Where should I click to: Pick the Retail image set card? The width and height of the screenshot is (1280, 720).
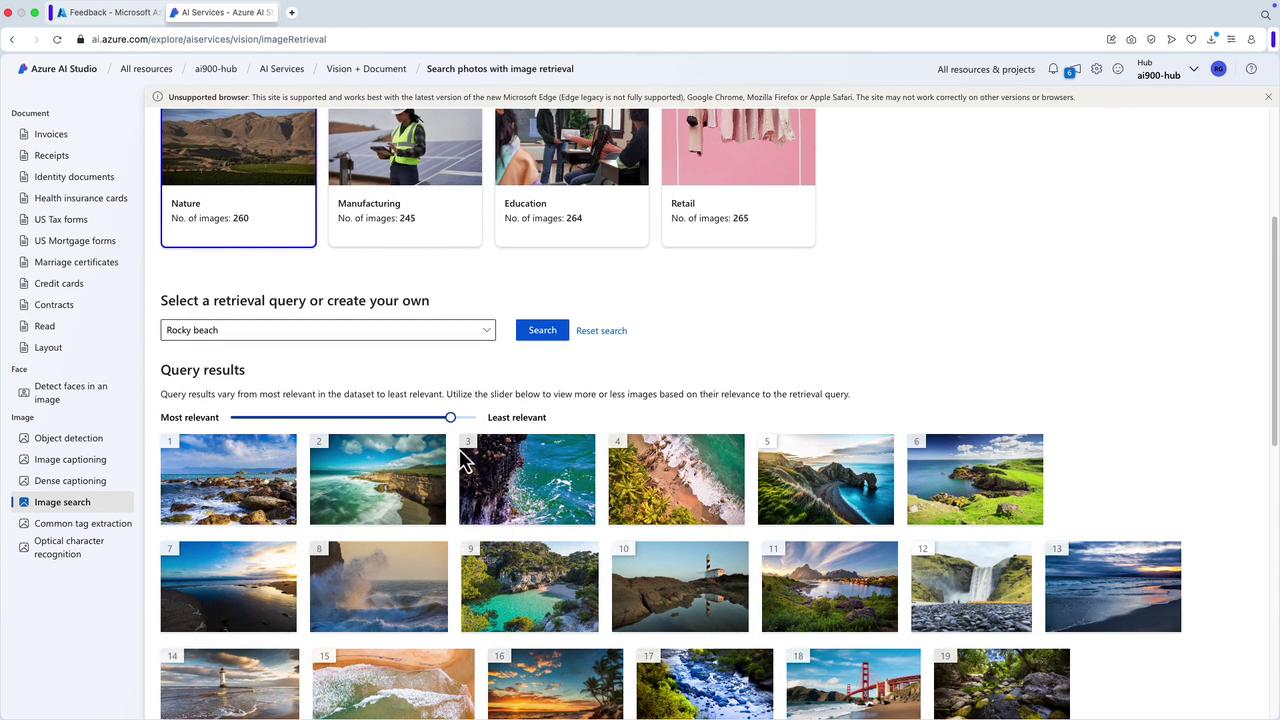[738, 177]
